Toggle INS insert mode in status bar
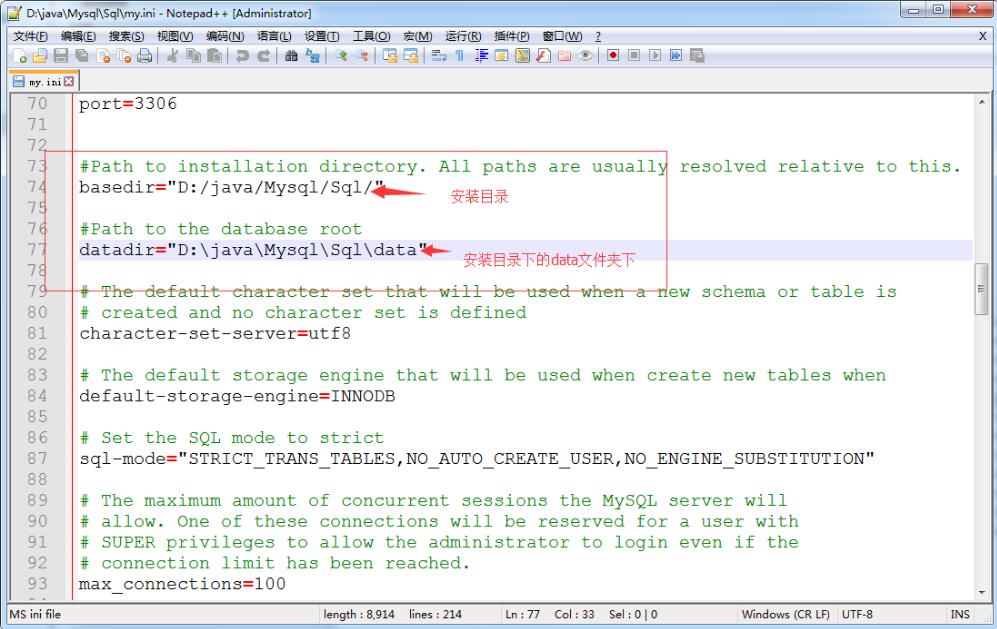The image size is (997, 629). [x=957, y=614]
